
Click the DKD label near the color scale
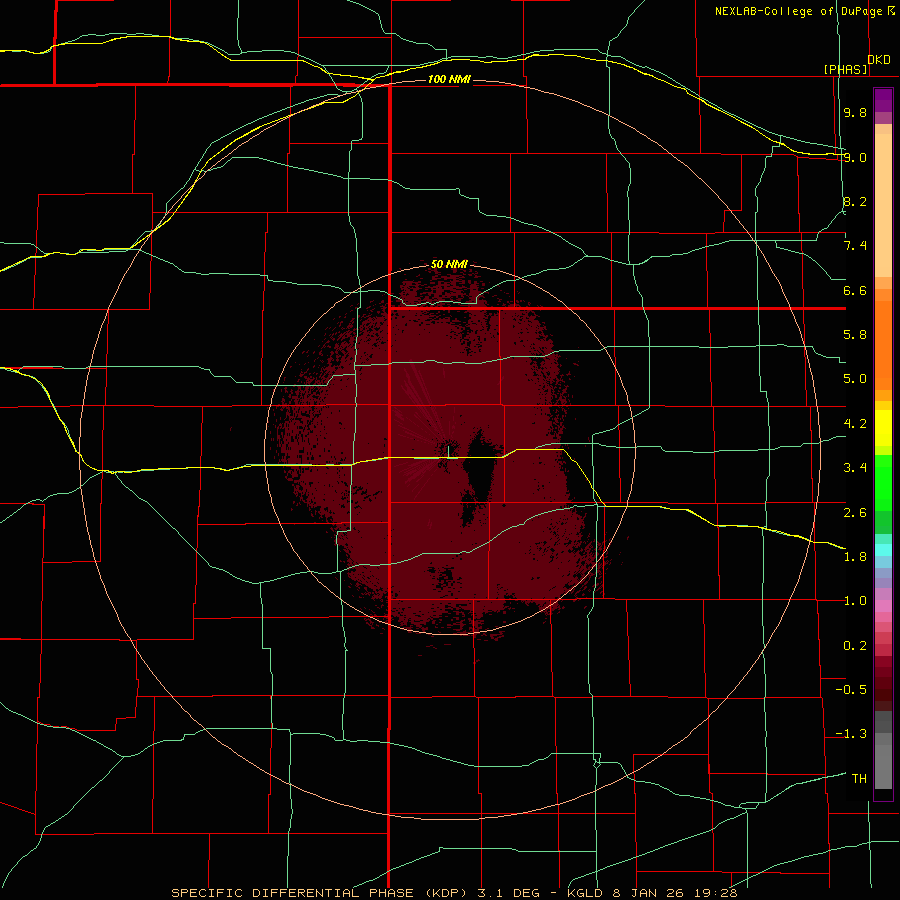tap(879, 59)
